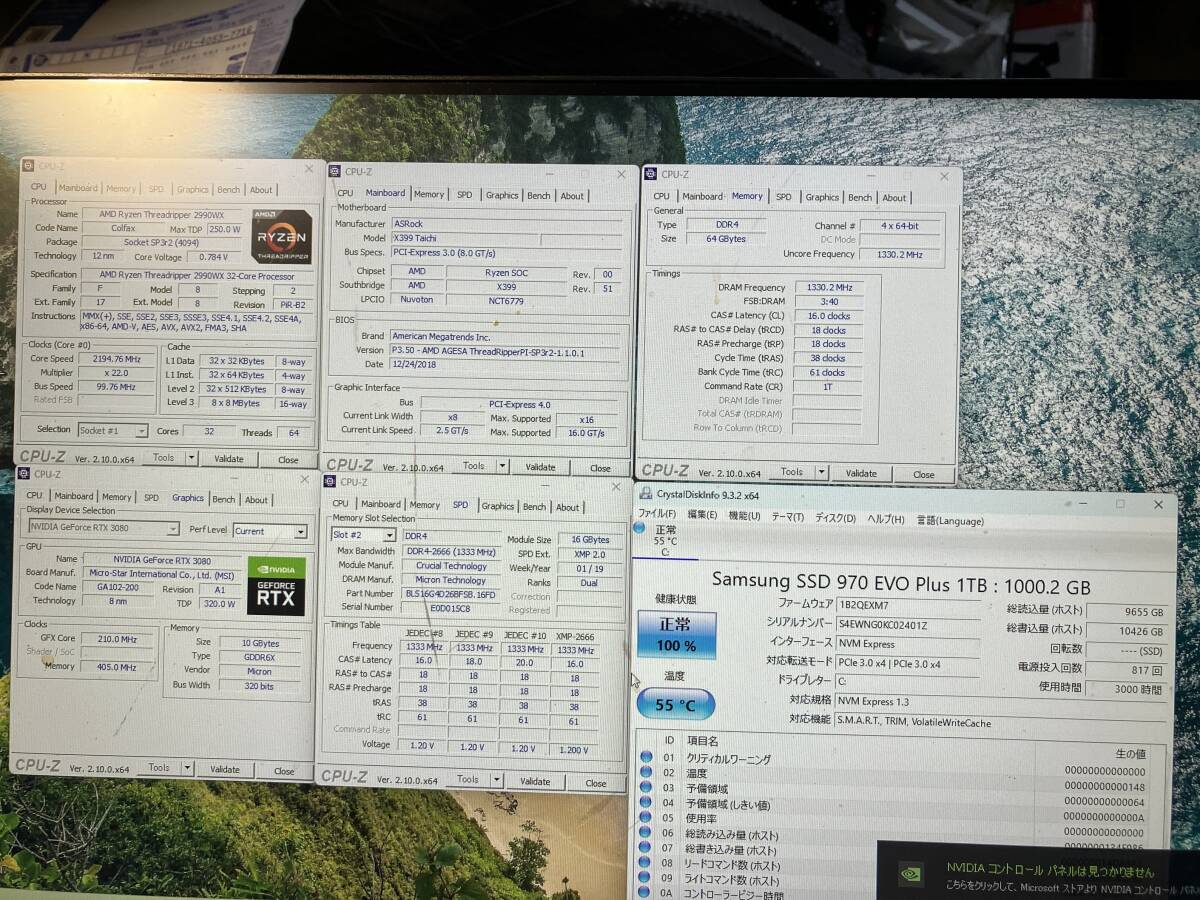Close the Mainboard CPU-Z window with X

[623, 174]
